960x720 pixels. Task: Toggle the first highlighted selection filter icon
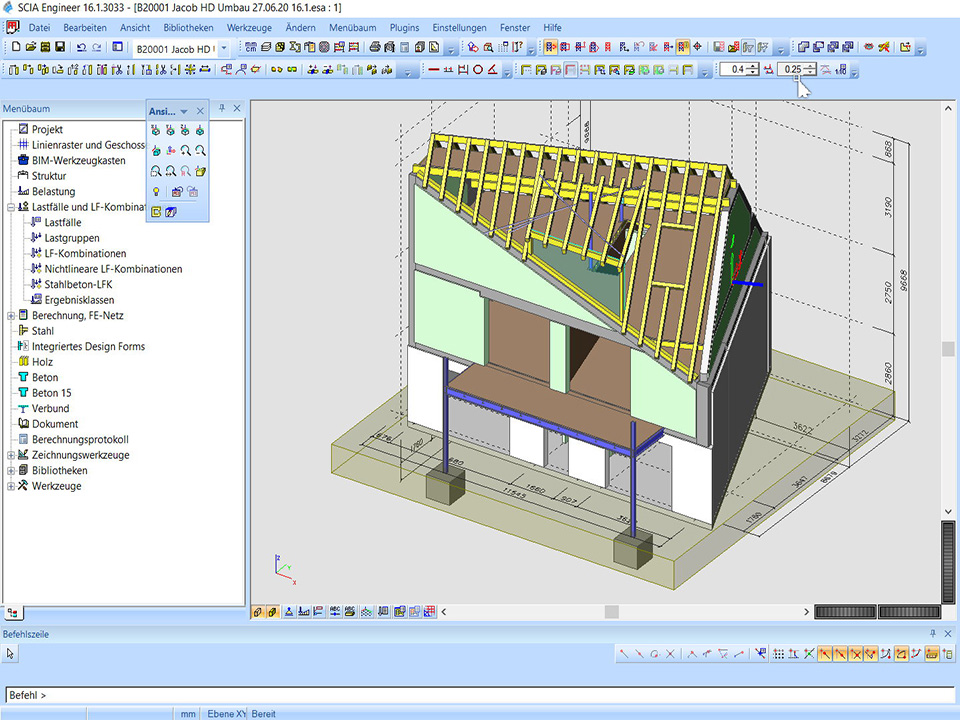[551, 48]
